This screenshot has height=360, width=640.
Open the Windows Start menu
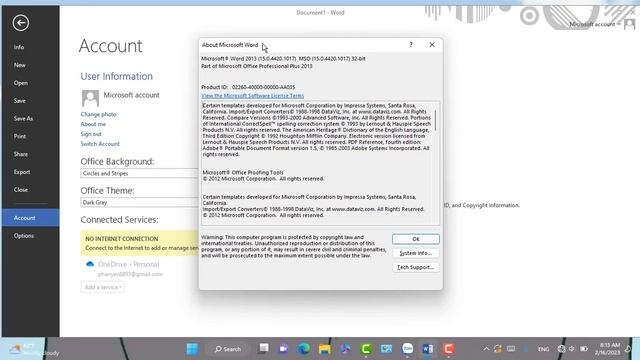point(192,349)
